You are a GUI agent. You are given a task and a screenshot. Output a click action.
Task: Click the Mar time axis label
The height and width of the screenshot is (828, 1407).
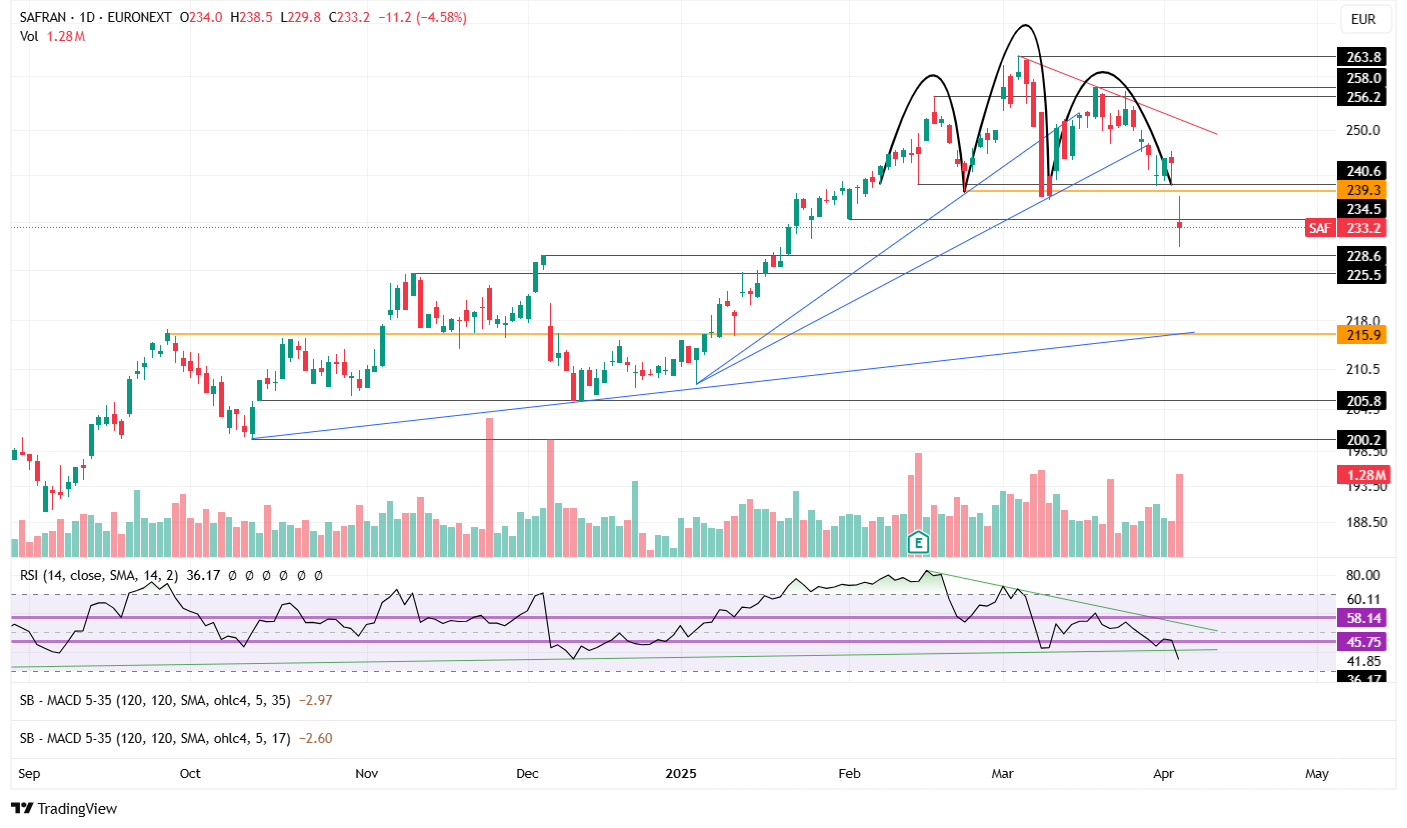tap(1003, 773)
